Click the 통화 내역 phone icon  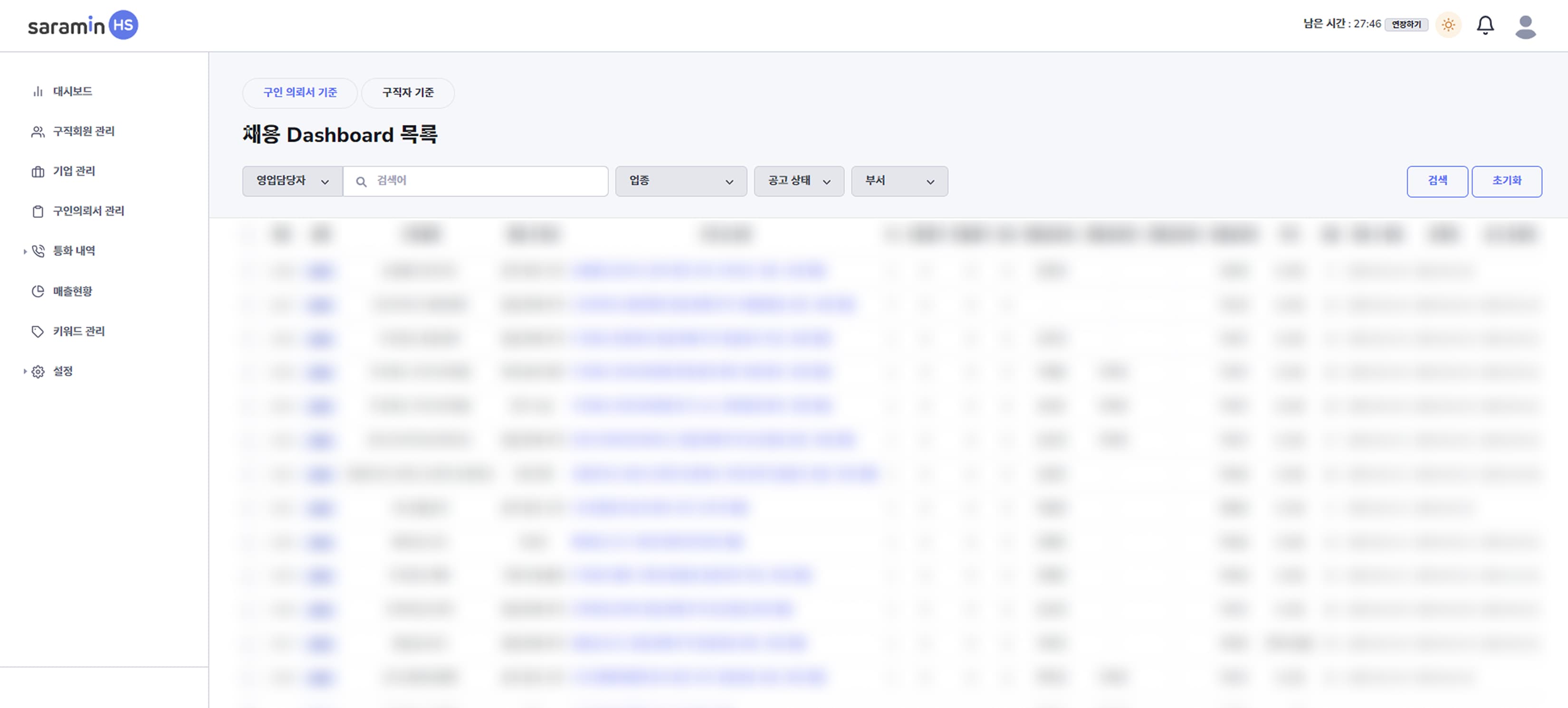[38, 251]
